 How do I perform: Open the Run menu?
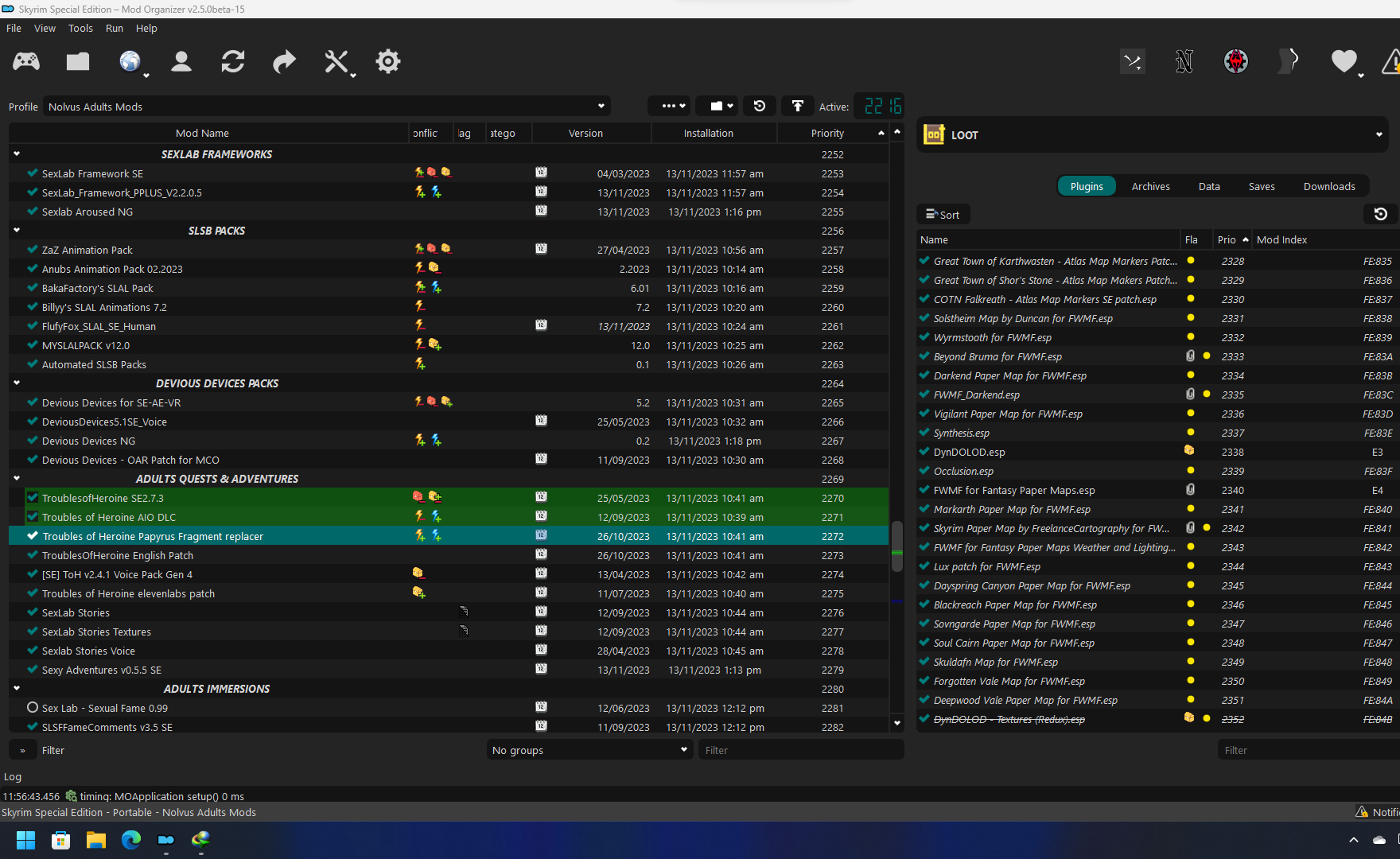coord(115,28)
